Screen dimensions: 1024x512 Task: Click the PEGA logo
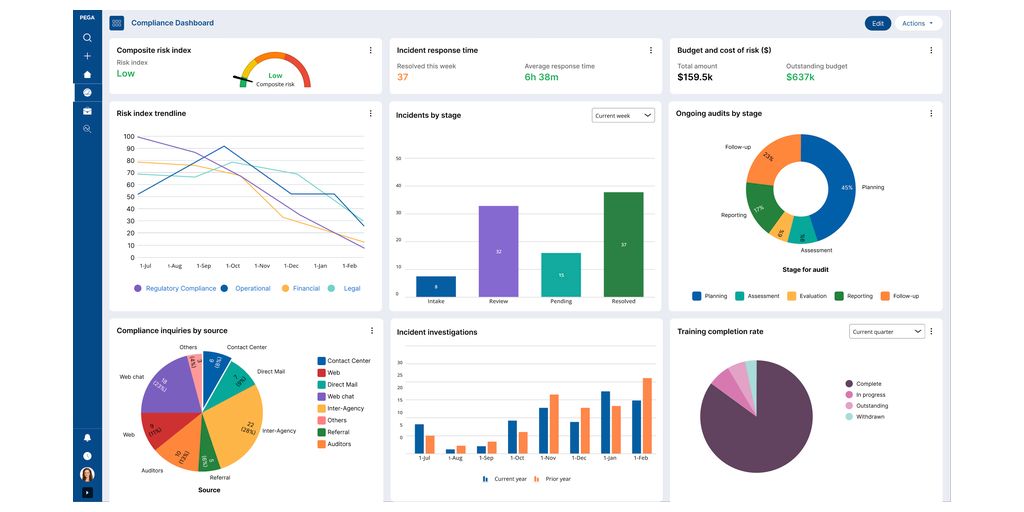87,18
